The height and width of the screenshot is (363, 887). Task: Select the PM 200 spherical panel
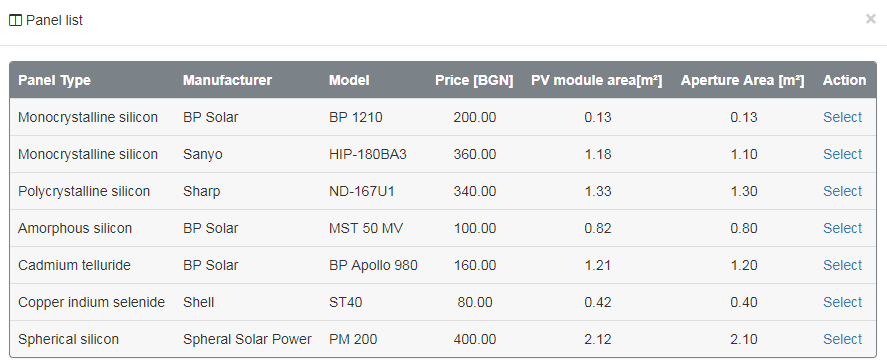(842, 339)
